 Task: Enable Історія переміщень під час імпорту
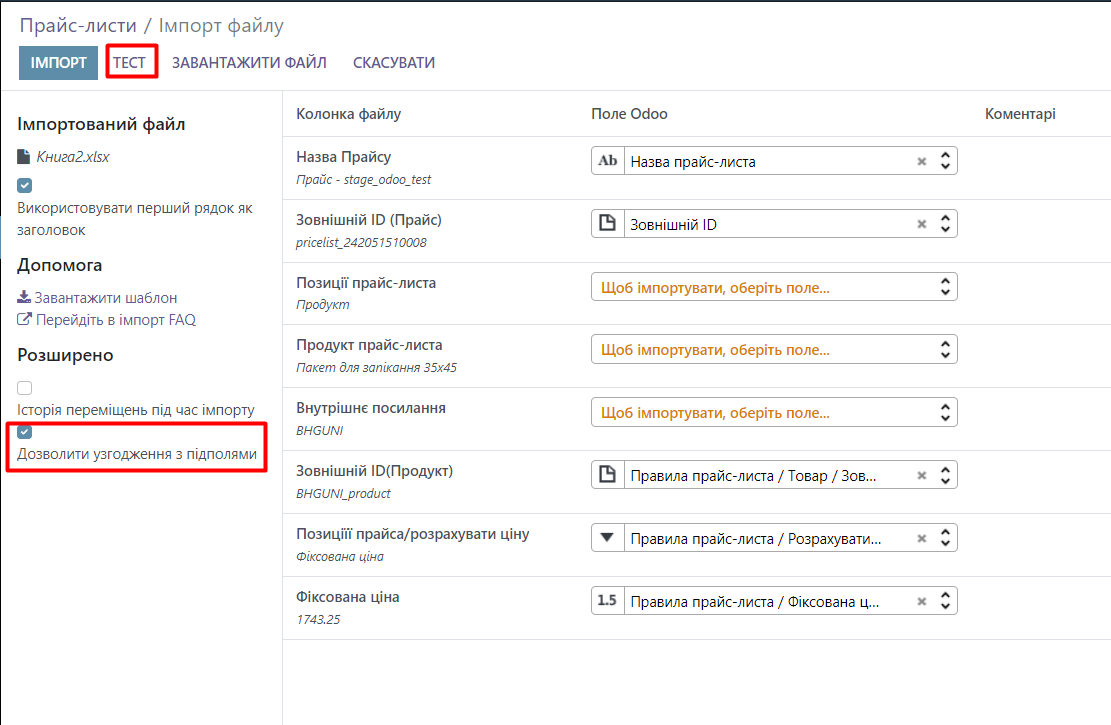(25, 388)
